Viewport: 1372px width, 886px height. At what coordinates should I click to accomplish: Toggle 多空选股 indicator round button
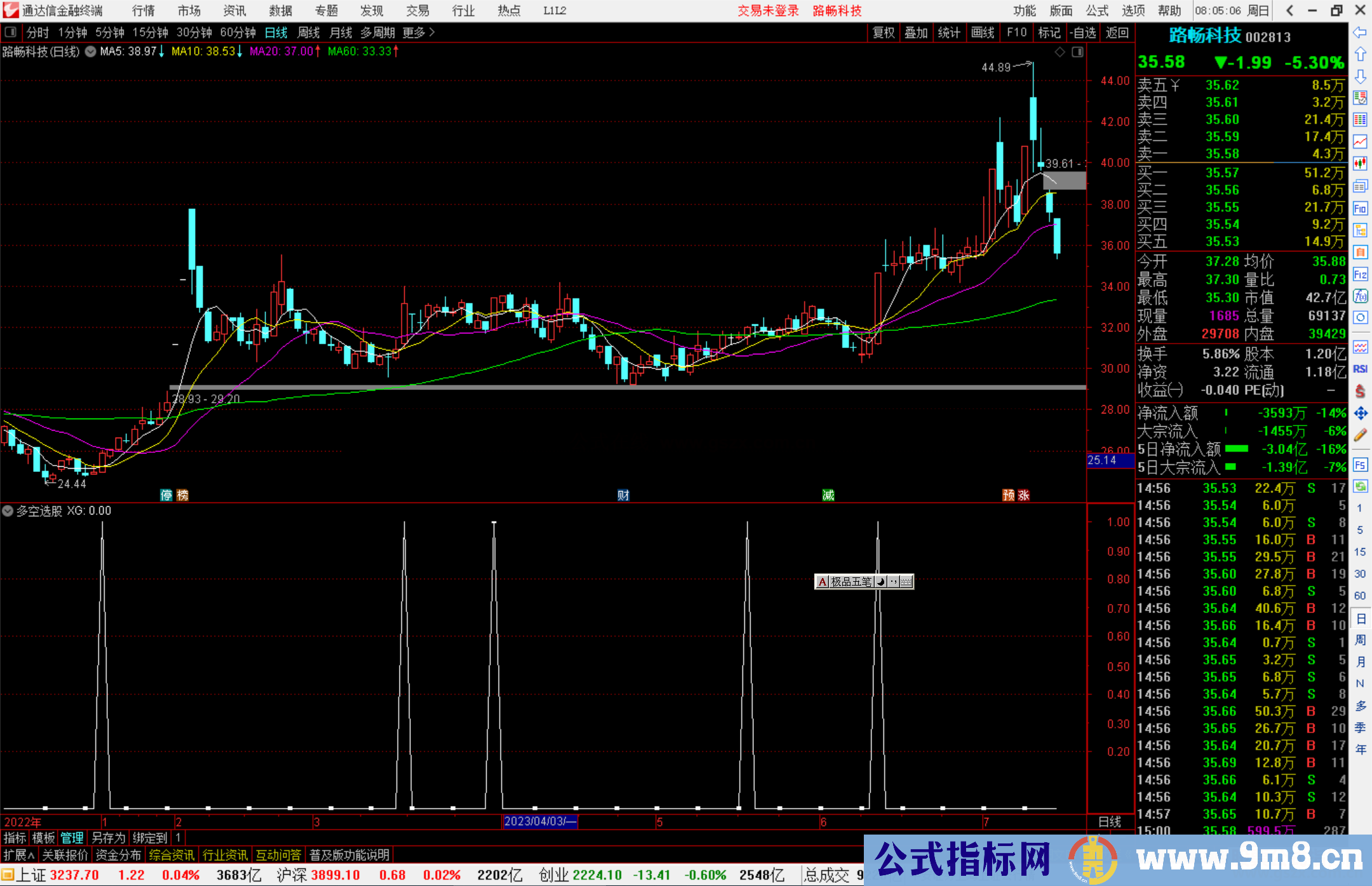click(8, 511)
